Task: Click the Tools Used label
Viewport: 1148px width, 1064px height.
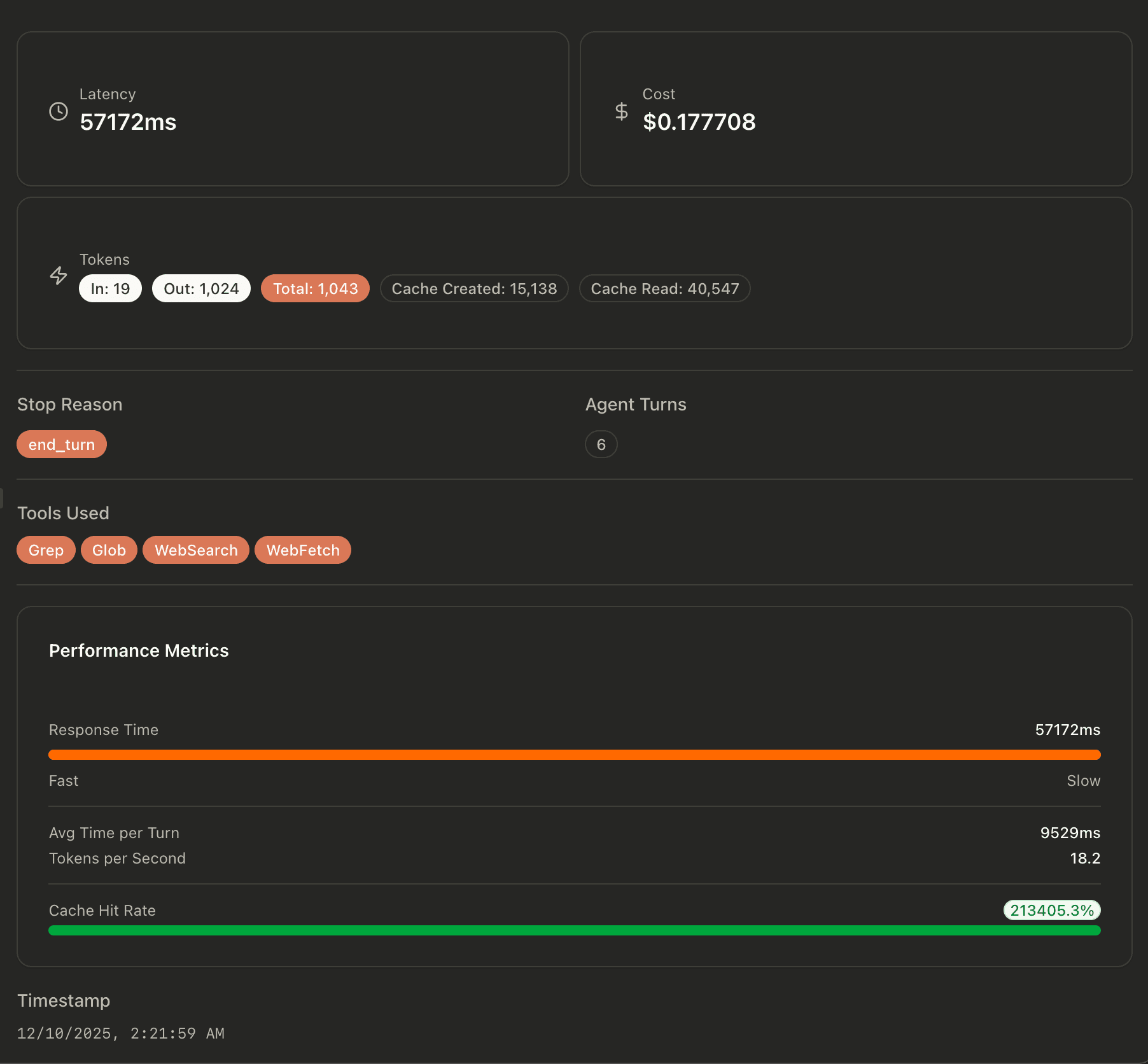Action: (x=63, y=513)
